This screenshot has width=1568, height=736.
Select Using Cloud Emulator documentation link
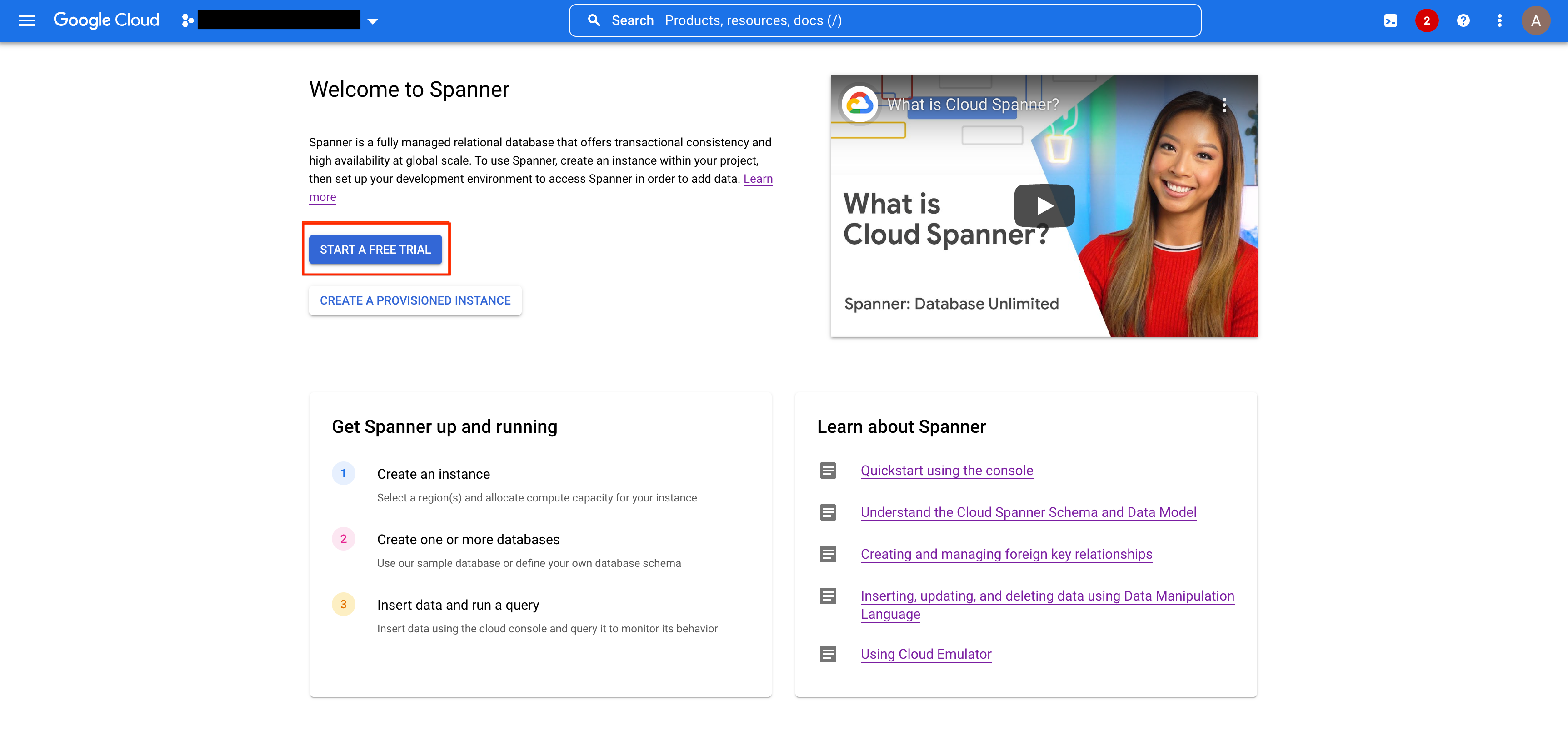coord(925,654)
